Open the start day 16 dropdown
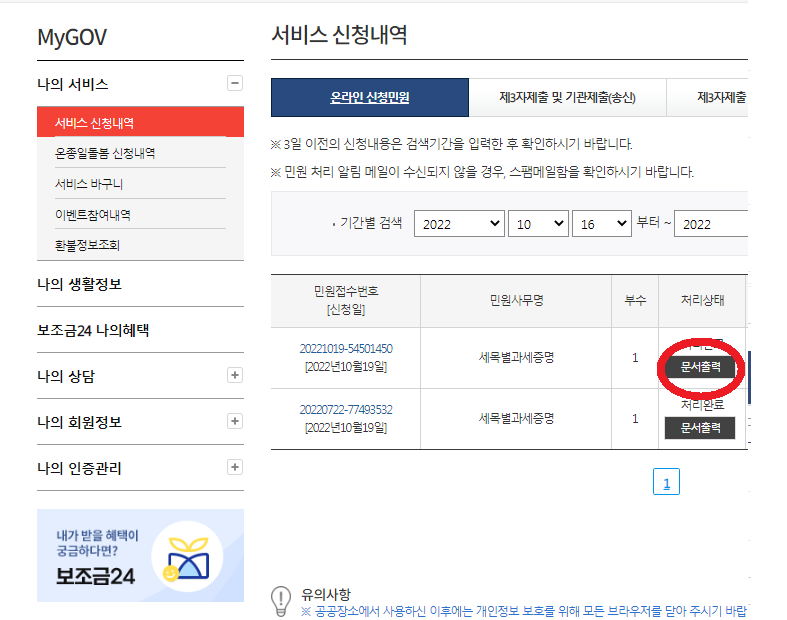 pyautogui.click(x=601, y=224)
